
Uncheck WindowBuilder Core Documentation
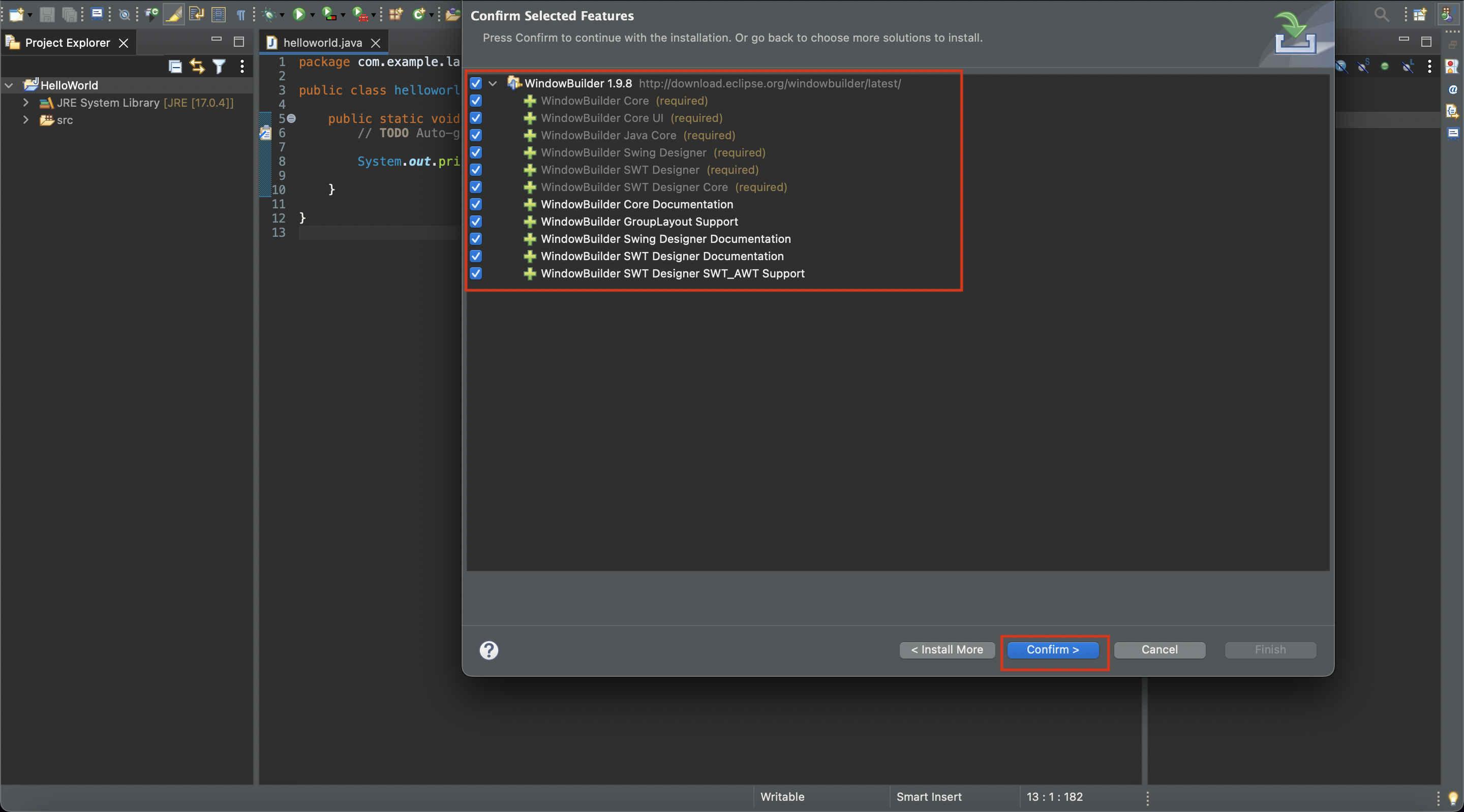point(476,204)
